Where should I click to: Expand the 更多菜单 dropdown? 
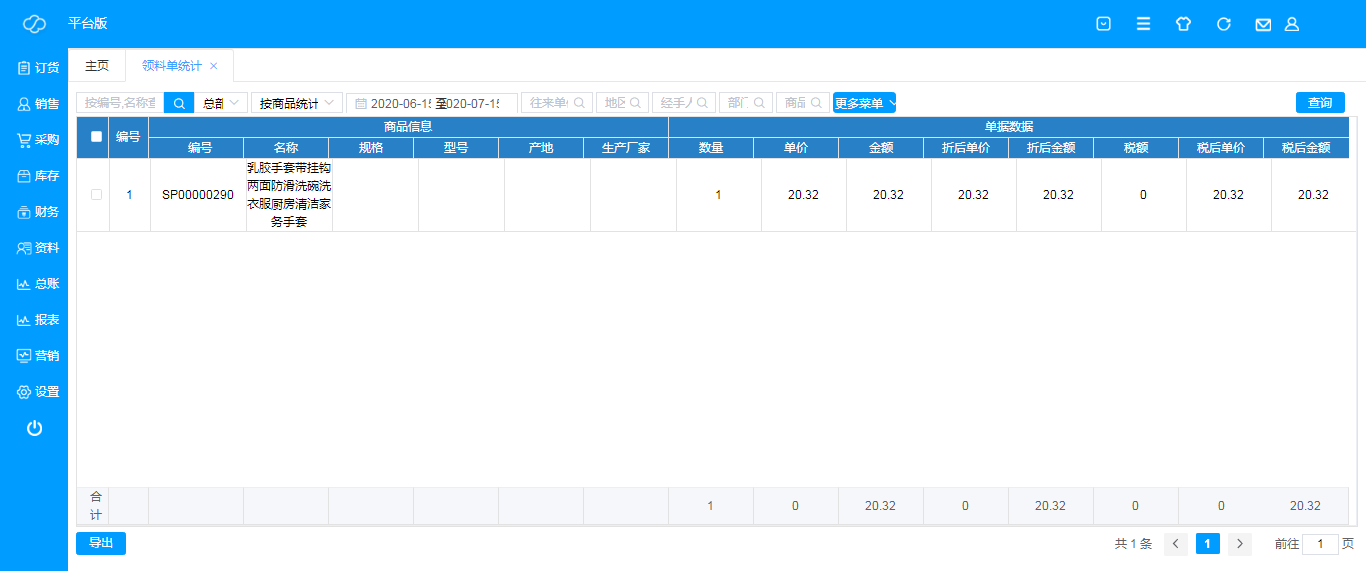click(864, 103)
